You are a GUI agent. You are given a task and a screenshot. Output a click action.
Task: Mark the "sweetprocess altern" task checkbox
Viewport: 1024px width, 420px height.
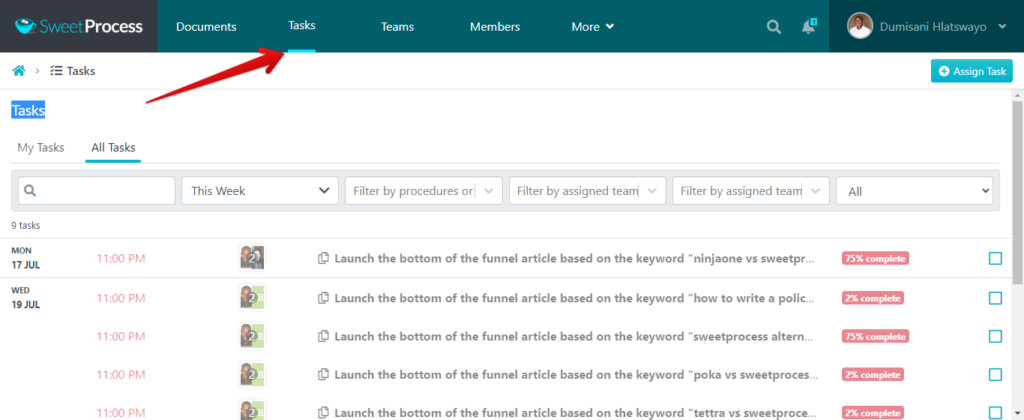[995, 336]
